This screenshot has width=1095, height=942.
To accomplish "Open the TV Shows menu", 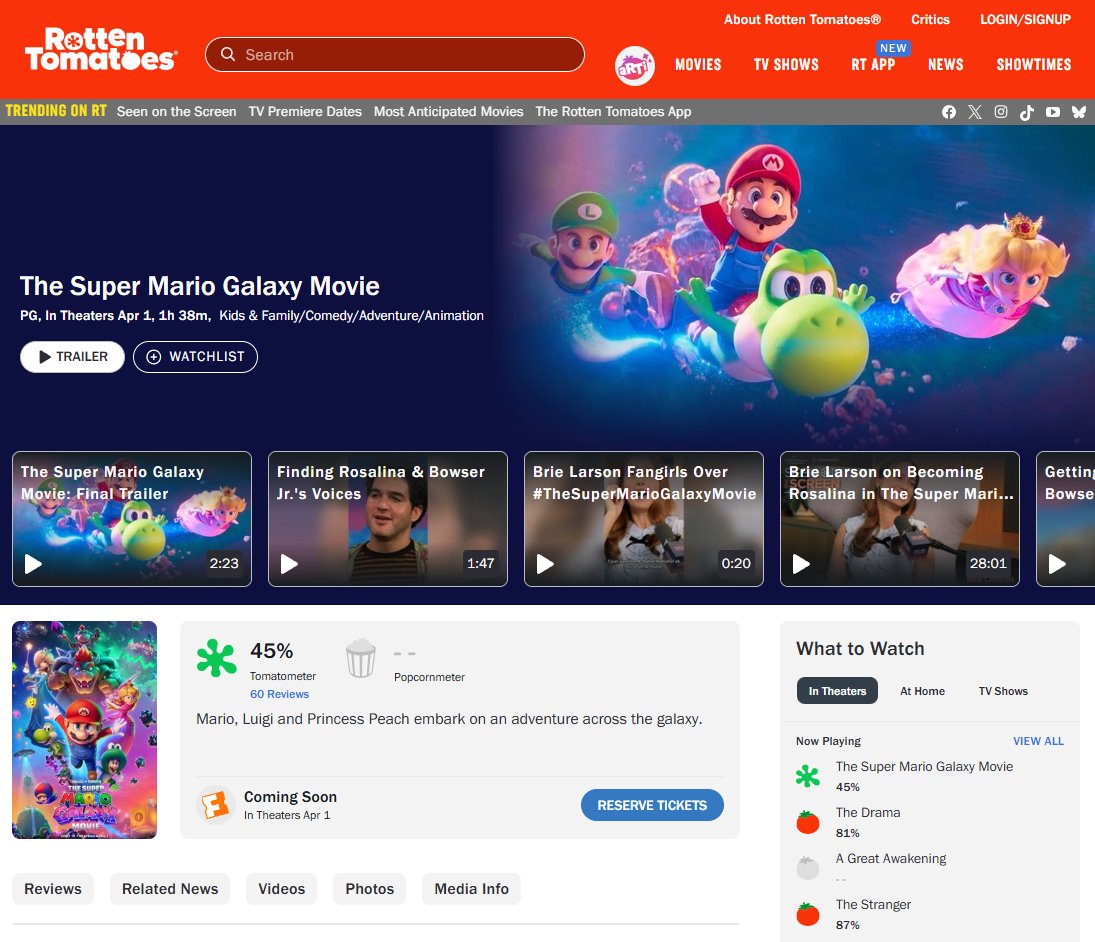I will click(786, 65).
